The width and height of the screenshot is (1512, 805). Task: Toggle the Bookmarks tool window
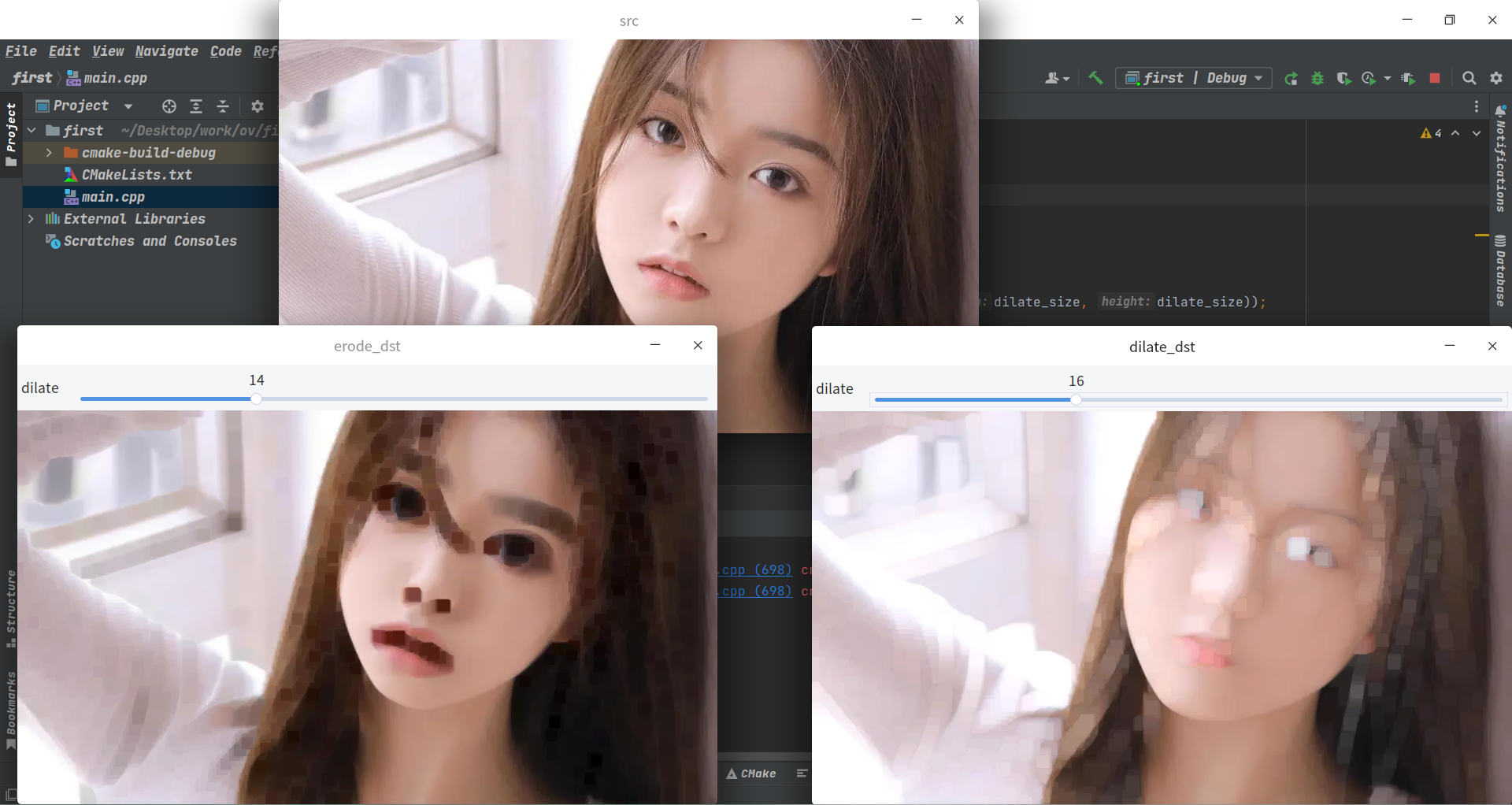point(11,711)
